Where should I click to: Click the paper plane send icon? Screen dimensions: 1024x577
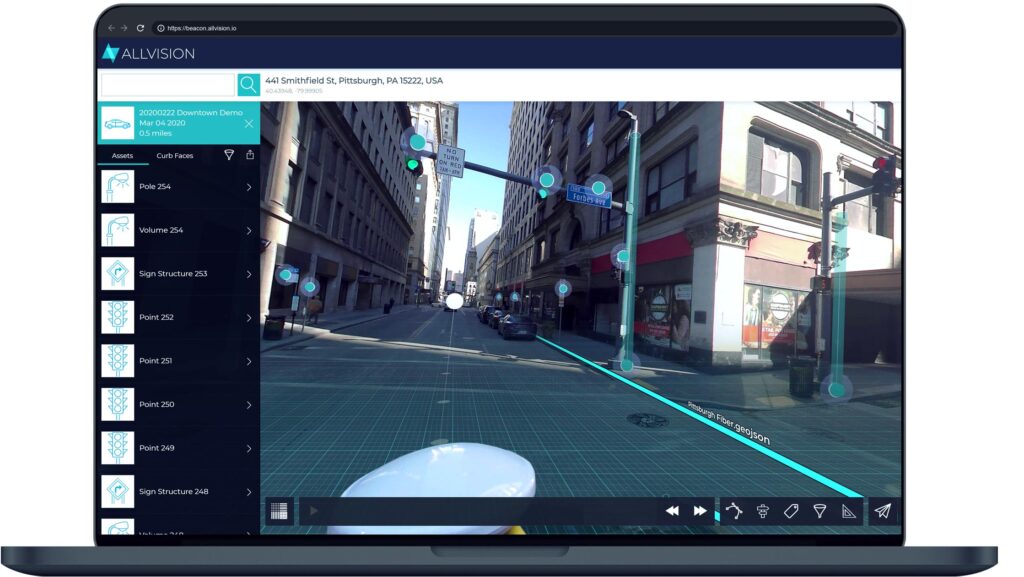[883, 510]
